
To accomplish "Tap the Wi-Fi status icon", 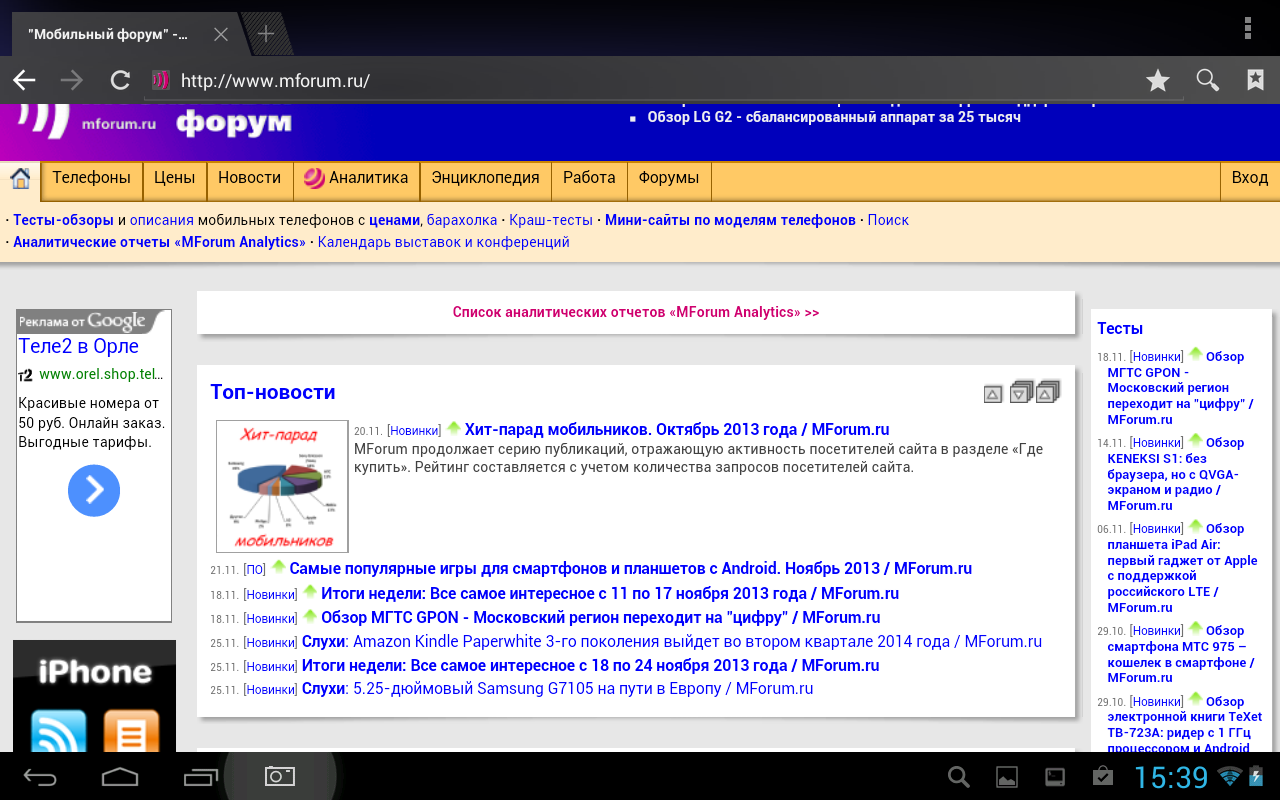I will [1229, 777].
